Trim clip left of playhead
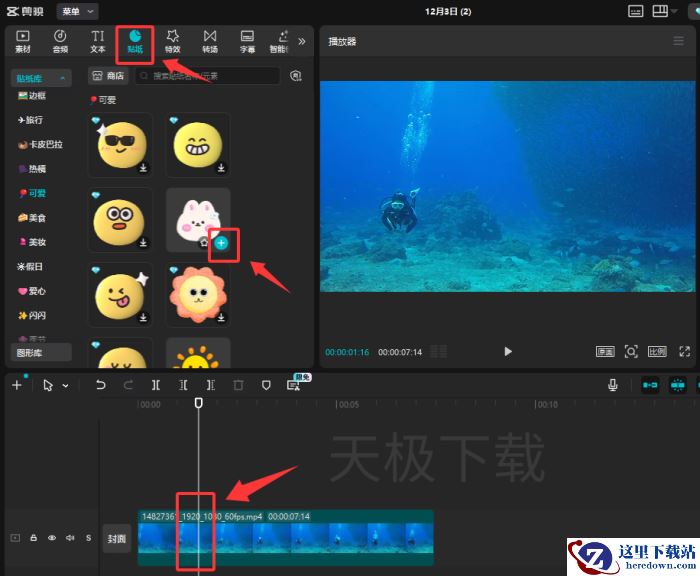The height and width of the screenshot is (576, 700). 183,385
